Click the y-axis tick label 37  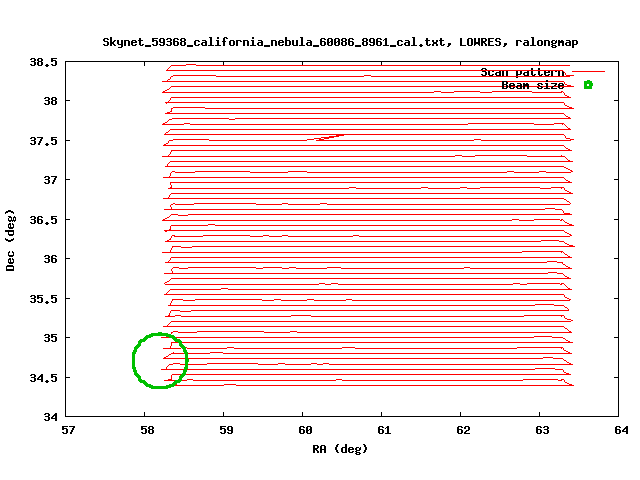pyautogui.click(x=50, y=180)
